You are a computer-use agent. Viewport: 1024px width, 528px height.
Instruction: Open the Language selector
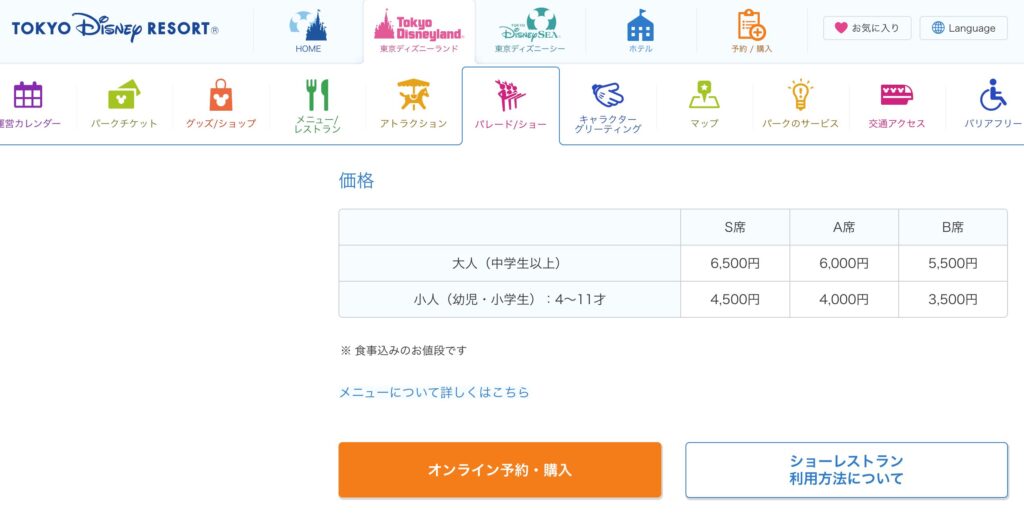[x=963, y=28]
